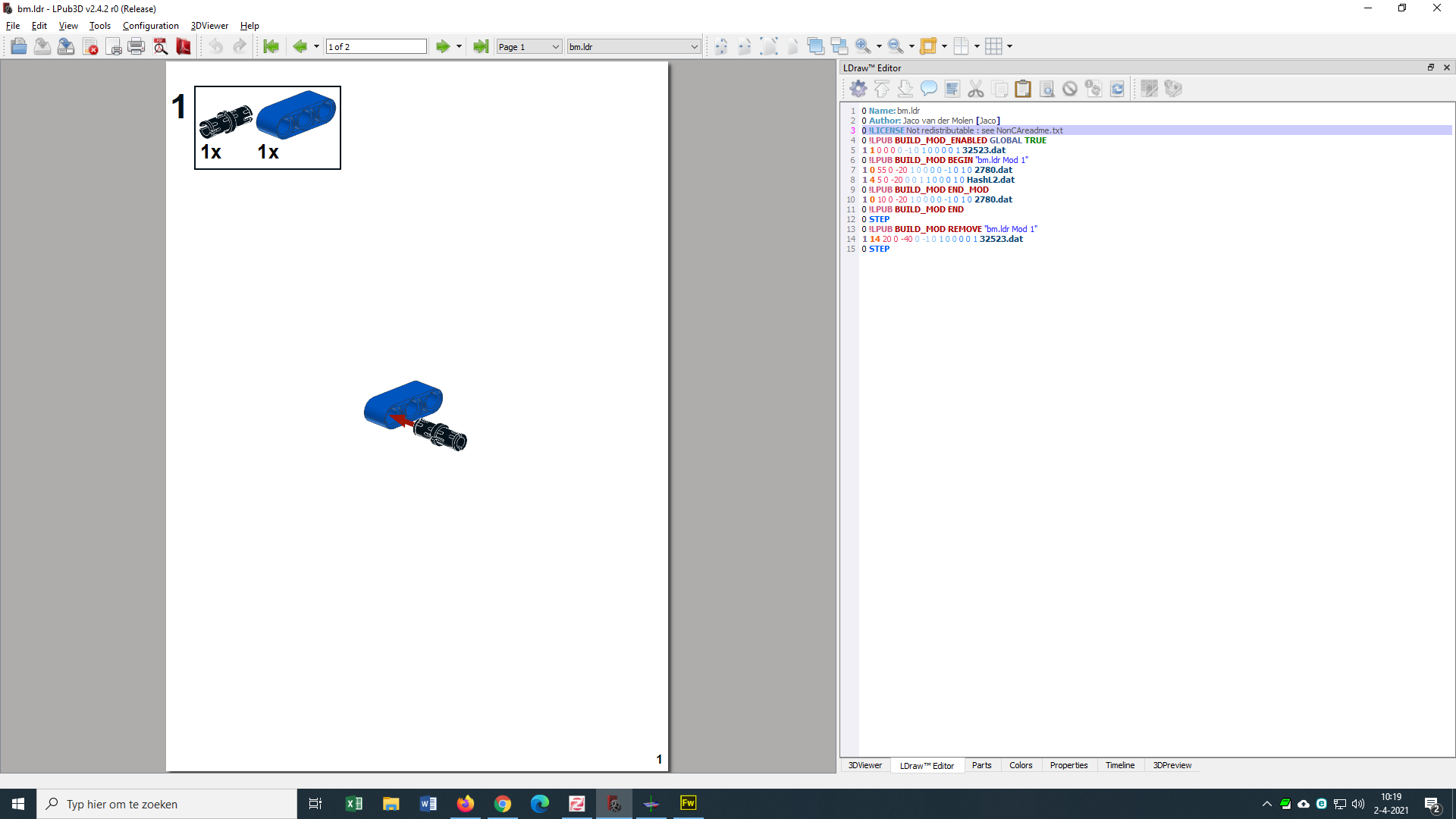Screen dimensions: 1456x819
Task: Click the Windows taskbar search box
Action: pyautogui.click(x=167, y=804)
